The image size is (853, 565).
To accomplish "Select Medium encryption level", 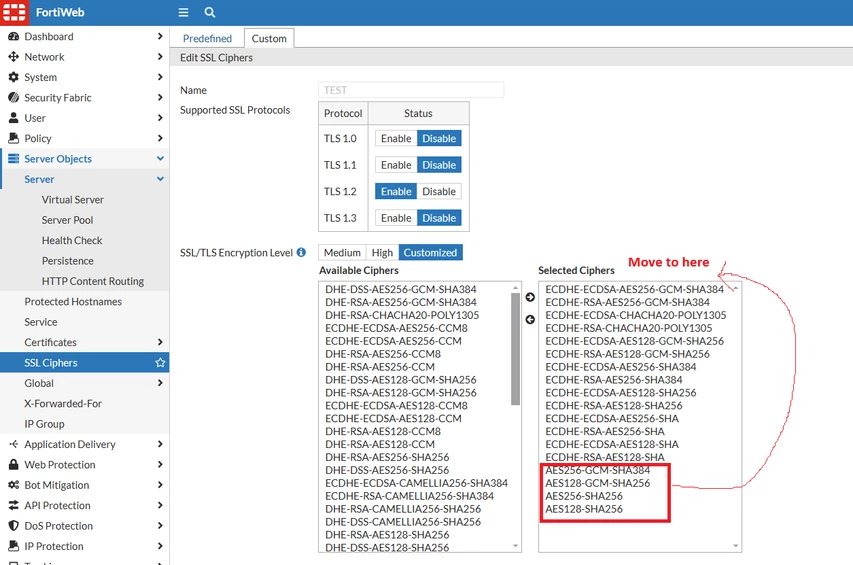I will (342, 252).
